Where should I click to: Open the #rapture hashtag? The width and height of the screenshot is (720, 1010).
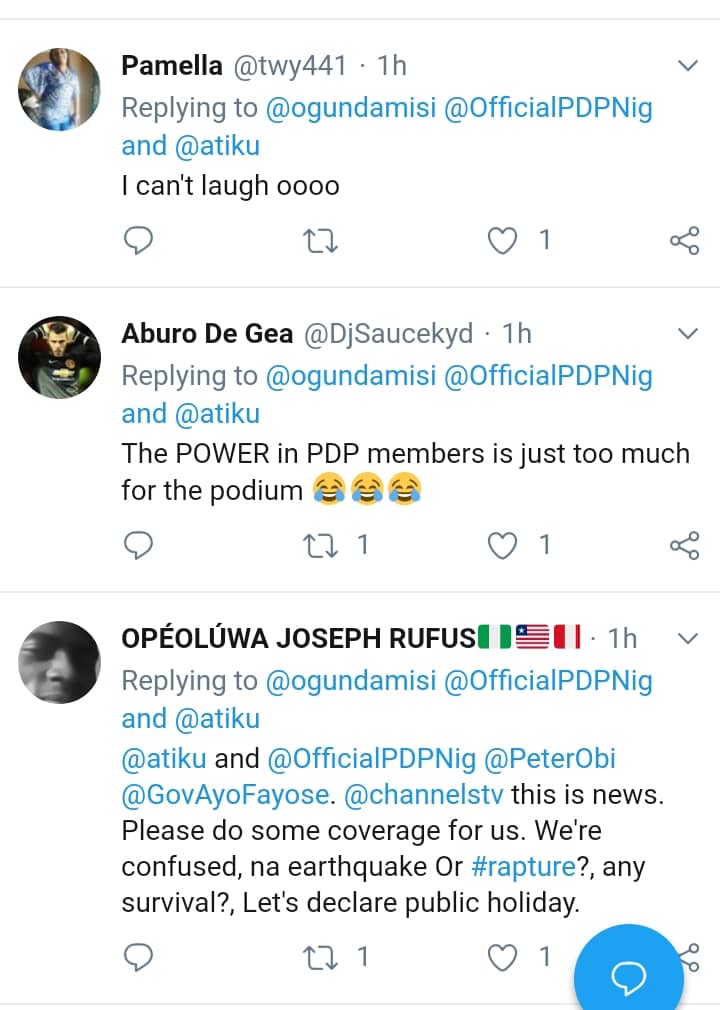[x=521, y=866]
